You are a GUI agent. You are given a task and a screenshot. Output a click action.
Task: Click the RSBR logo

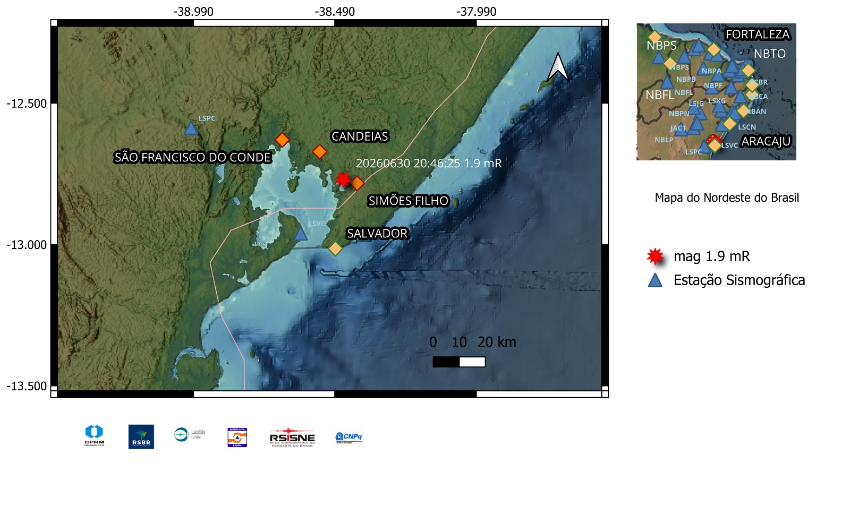[141, 437]
